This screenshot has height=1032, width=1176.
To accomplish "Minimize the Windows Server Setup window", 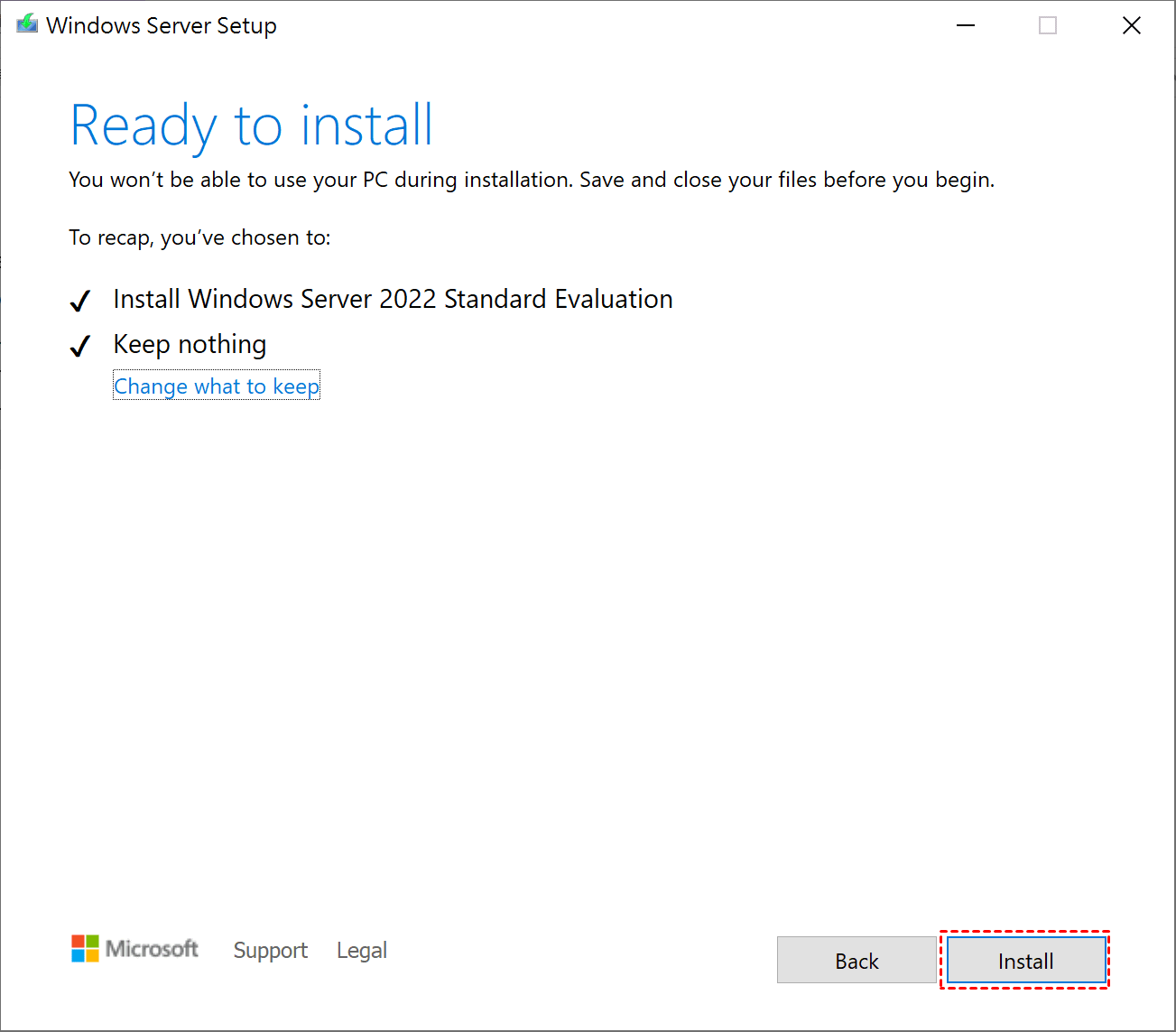I will [x=966, y=25].
